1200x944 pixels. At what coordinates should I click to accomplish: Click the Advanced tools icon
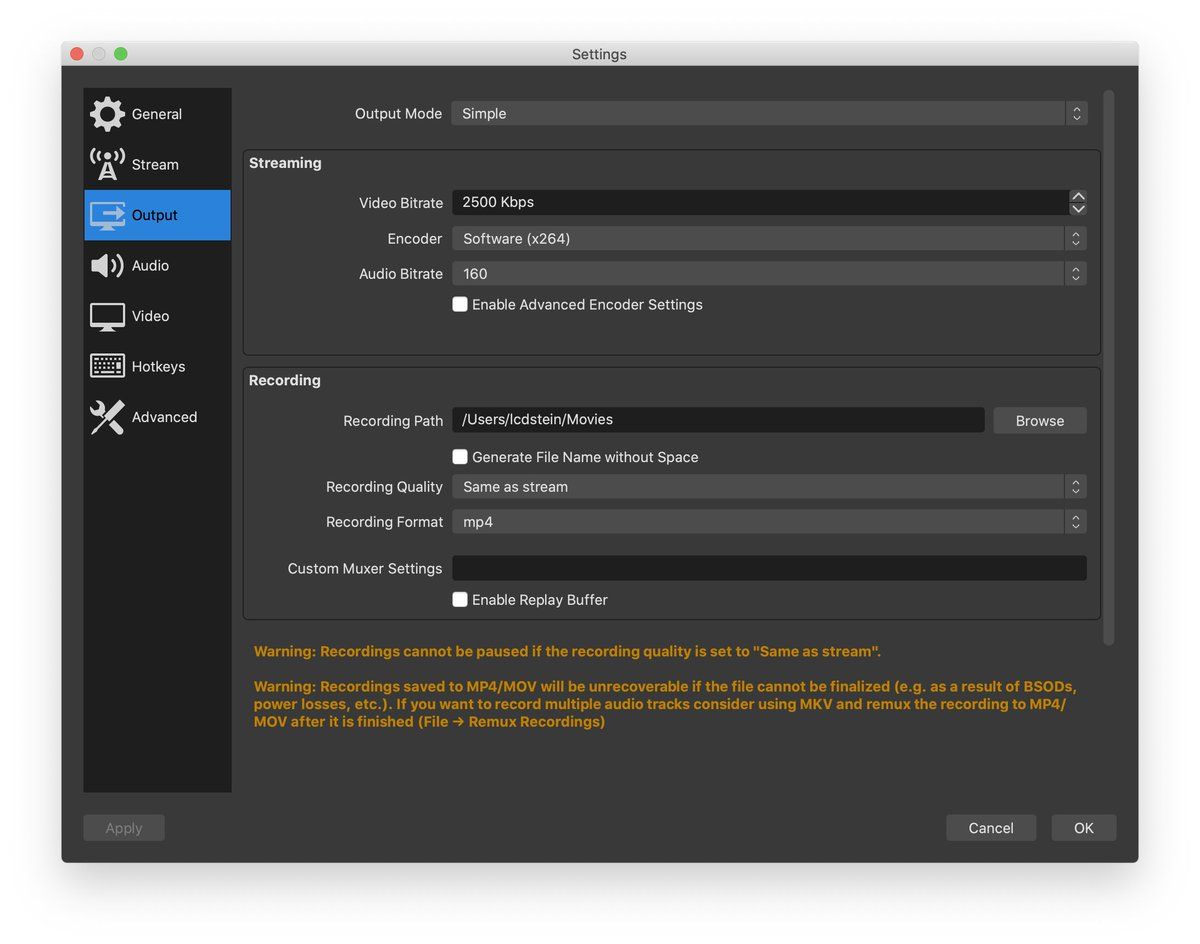click(107, 417)
